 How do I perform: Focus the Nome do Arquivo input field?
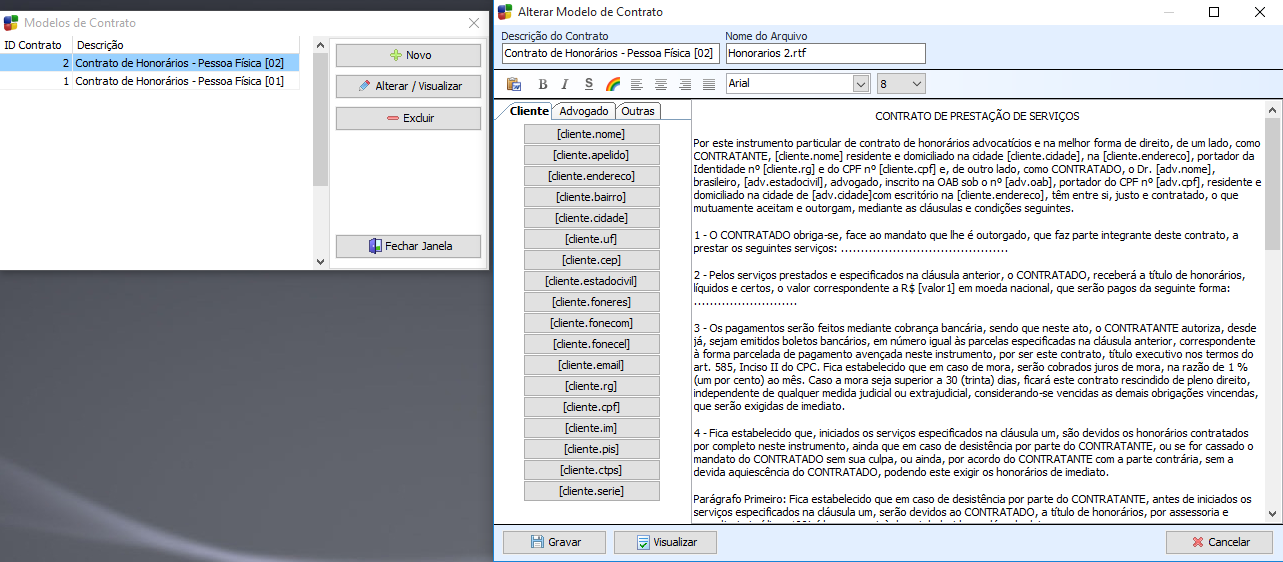825,53
